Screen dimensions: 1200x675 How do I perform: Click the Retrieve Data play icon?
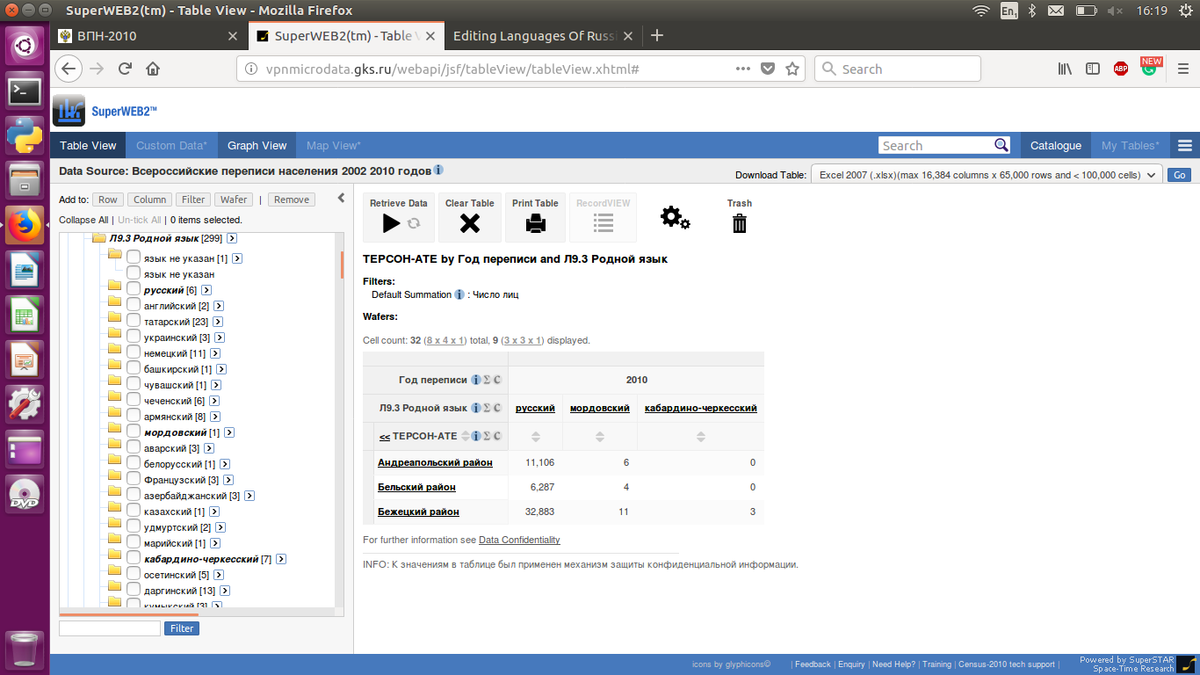click(x=391, y=224)
